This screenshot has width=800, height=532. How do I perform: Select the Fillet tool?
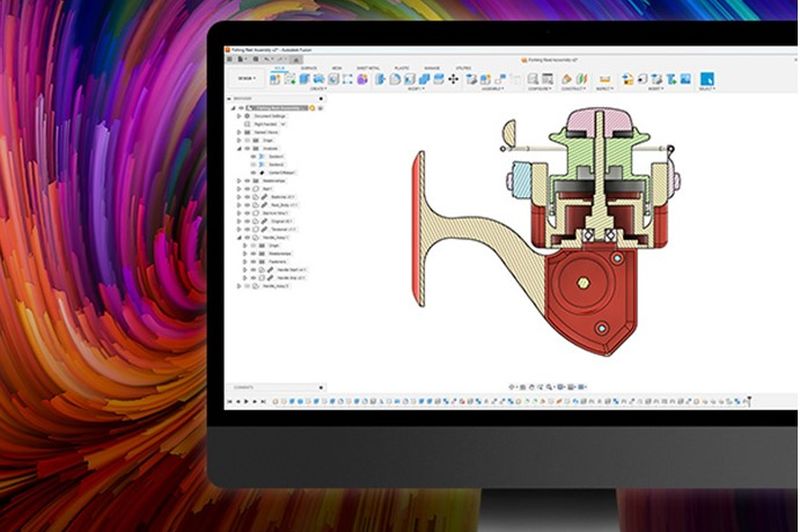(x=395, y=79)
